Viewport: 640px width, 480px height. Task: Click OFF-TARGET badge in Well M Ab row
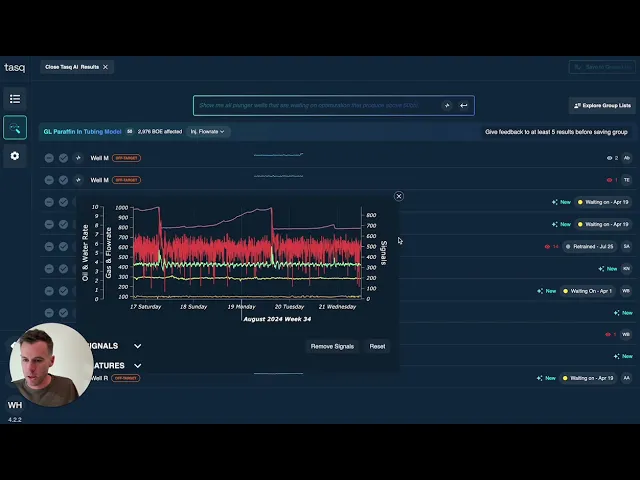[x=127, y=158]
